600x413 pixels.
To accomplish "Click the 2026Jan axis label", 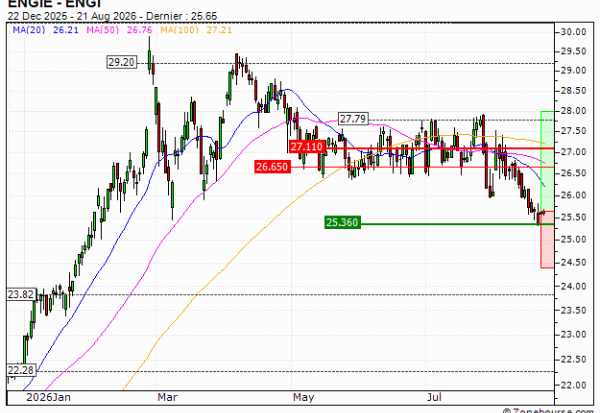I will coord(48,397).
